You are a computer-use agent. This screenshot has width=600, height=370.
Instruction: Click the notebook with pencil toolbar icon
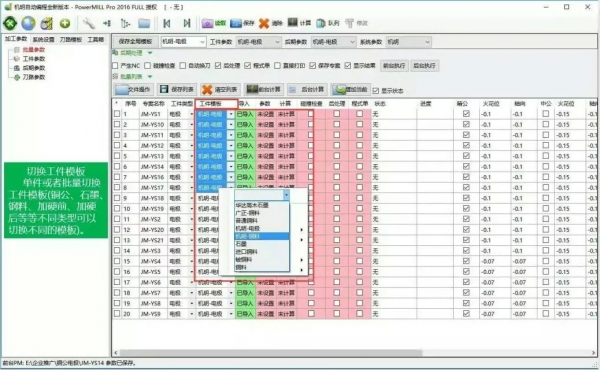(x=47, y=23)
